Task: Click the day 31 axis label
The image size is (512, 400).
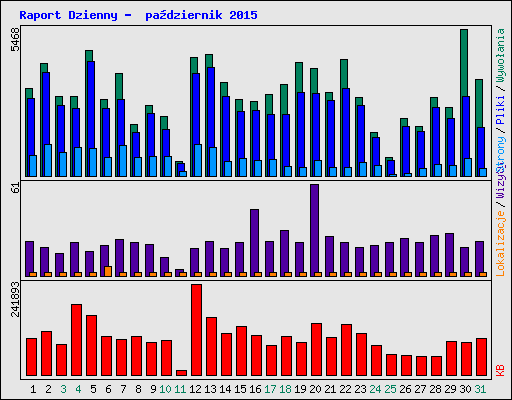Action: 480,389
